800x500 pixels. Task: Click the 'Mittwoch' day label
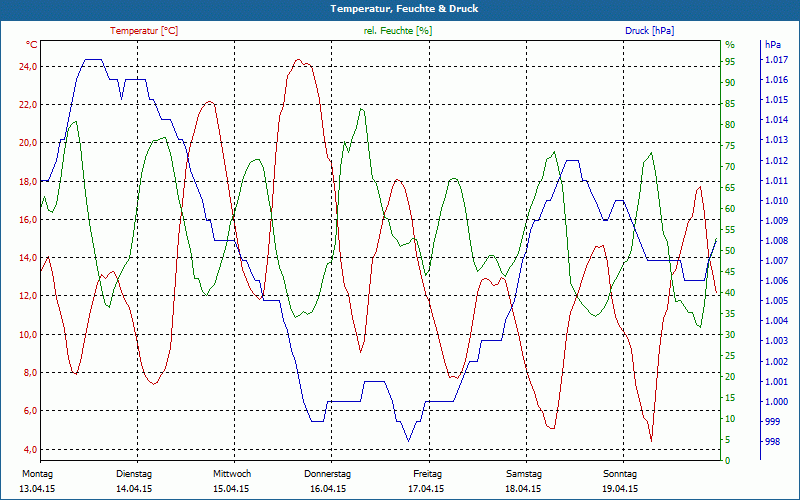pyautogui.click(x=232, y=473)
